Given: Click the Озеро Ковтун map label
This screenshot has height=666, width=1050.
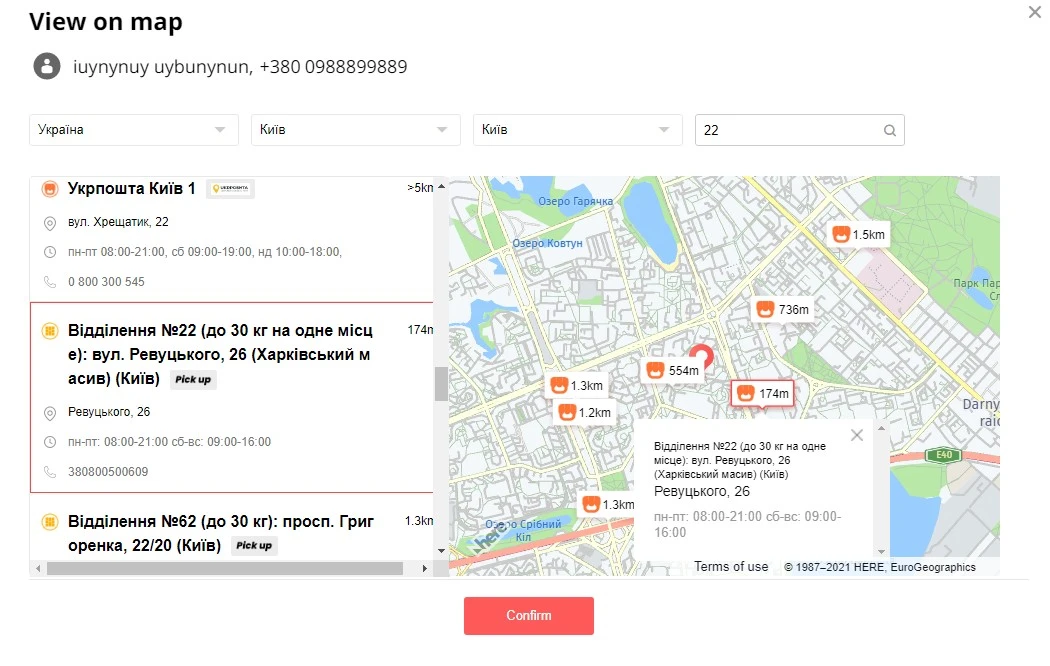Looking at the screenshot, I should click(547, 243).
